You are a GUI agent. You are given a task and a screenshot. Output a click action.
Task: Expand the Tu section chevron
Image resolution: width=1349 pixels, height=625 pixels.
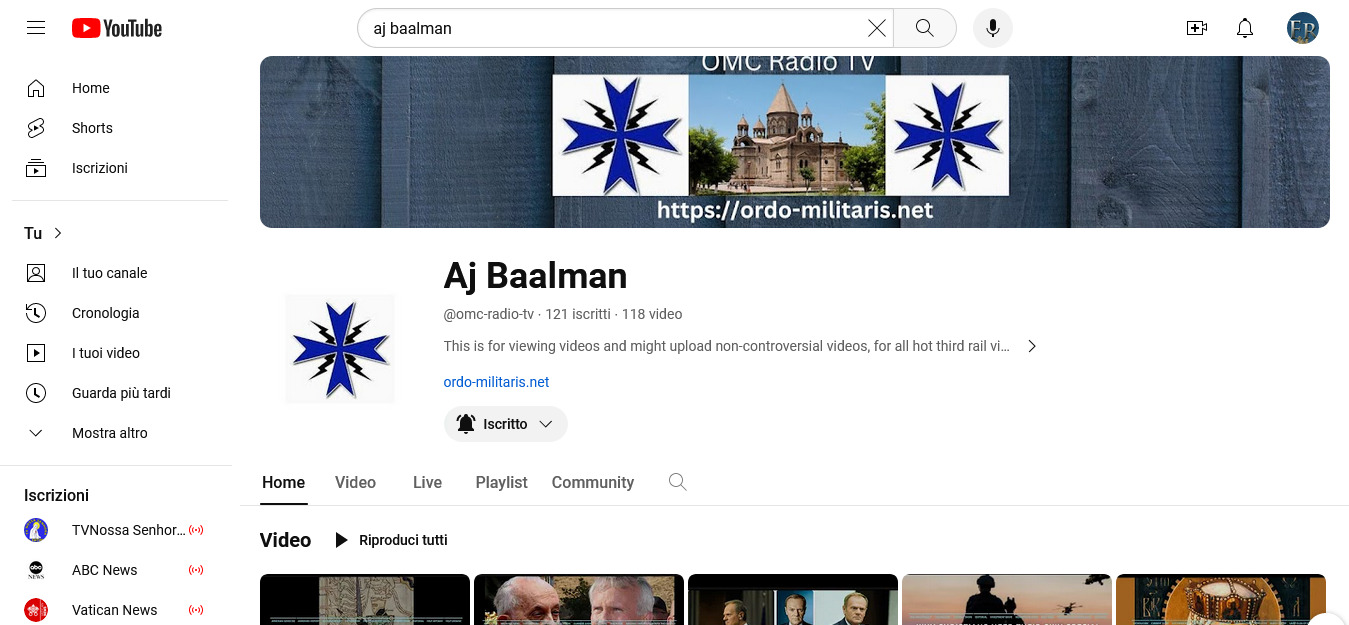57,233
